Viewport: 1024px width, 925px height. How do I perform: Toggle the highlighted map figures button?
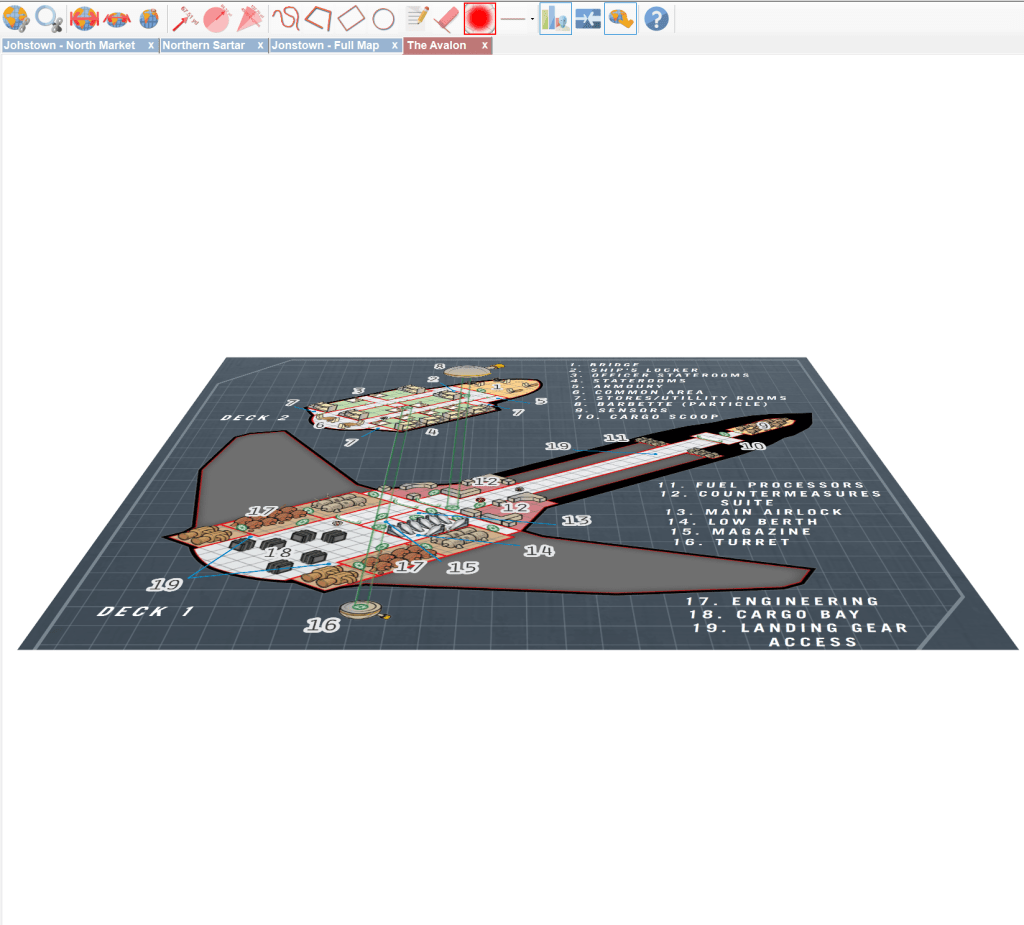[555, 18]
